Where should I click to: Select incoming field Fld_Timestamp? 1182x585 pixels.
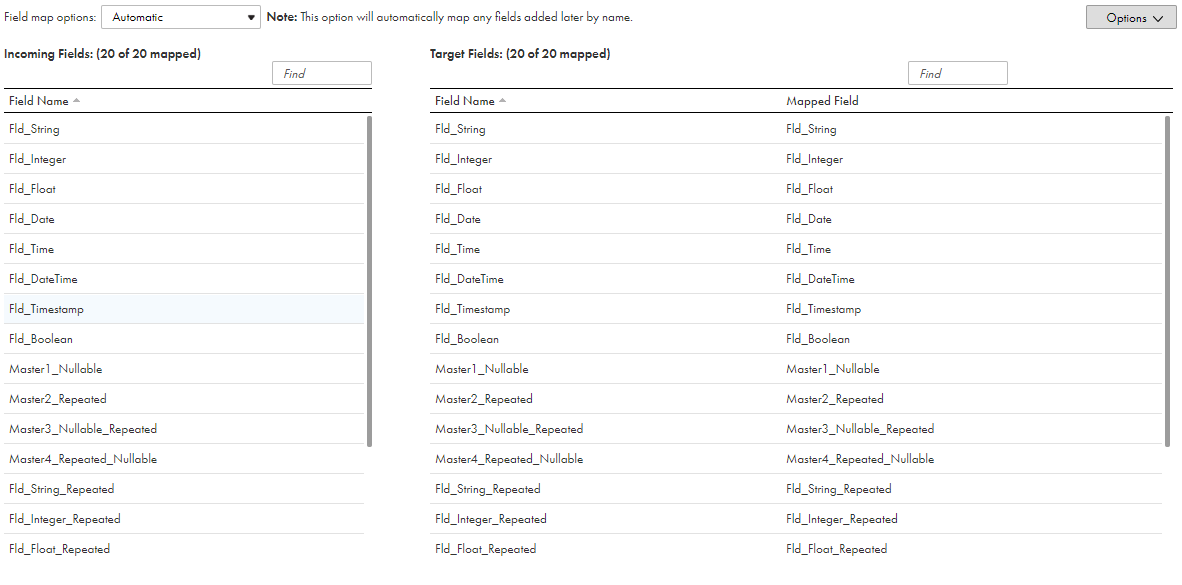(46, 309)
